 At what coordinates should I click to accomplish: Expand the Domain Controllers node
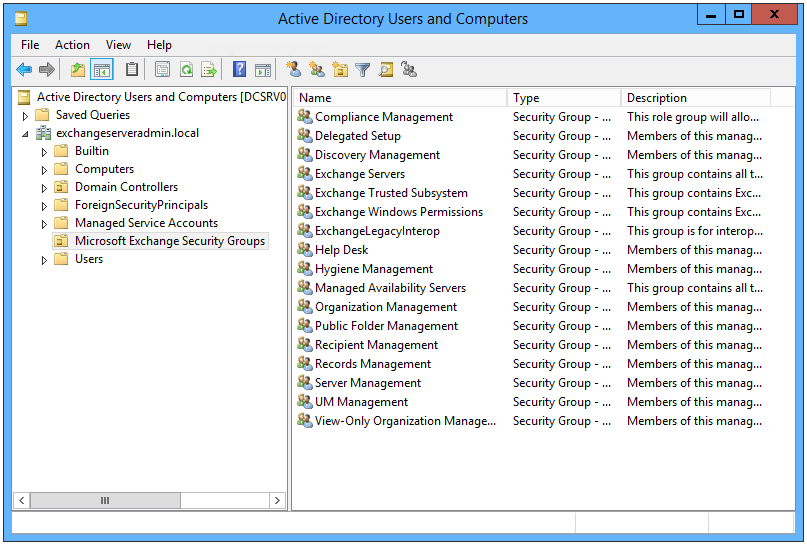pos(44,188)
